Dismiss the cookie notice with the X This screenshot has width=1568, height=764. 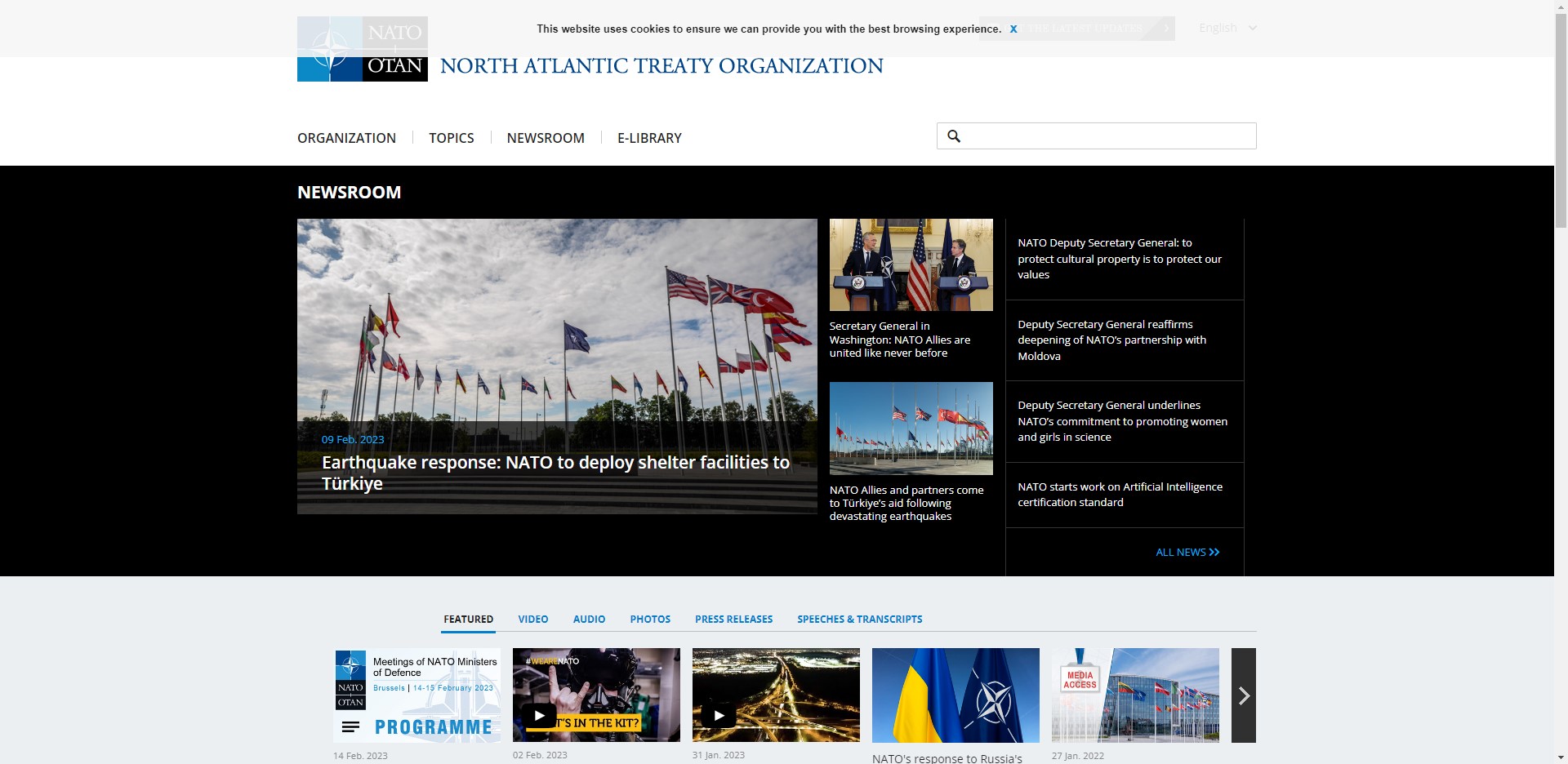1013,29
